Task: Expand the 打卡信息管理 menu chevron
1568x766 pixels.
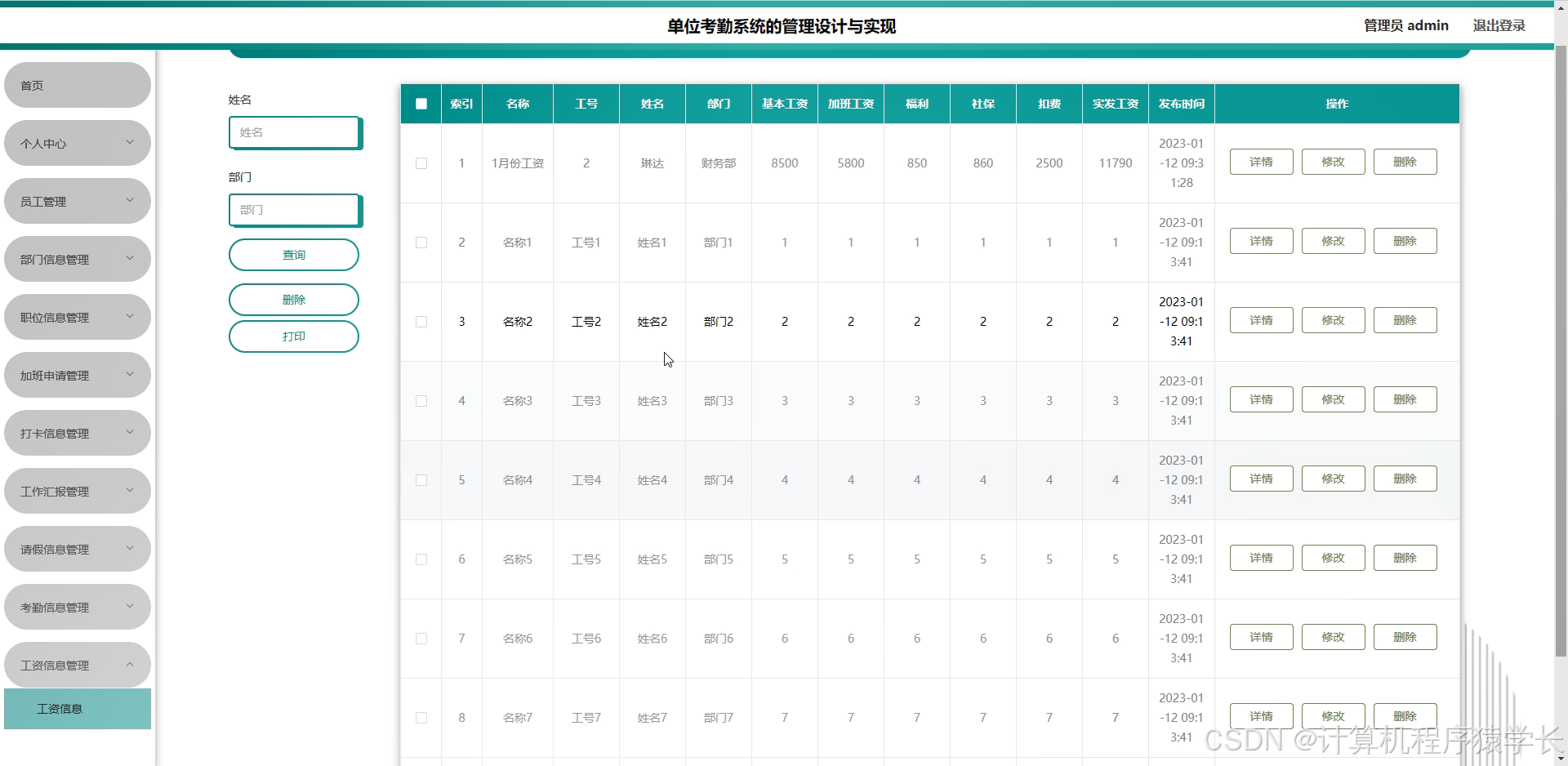Action: [130, 432]
